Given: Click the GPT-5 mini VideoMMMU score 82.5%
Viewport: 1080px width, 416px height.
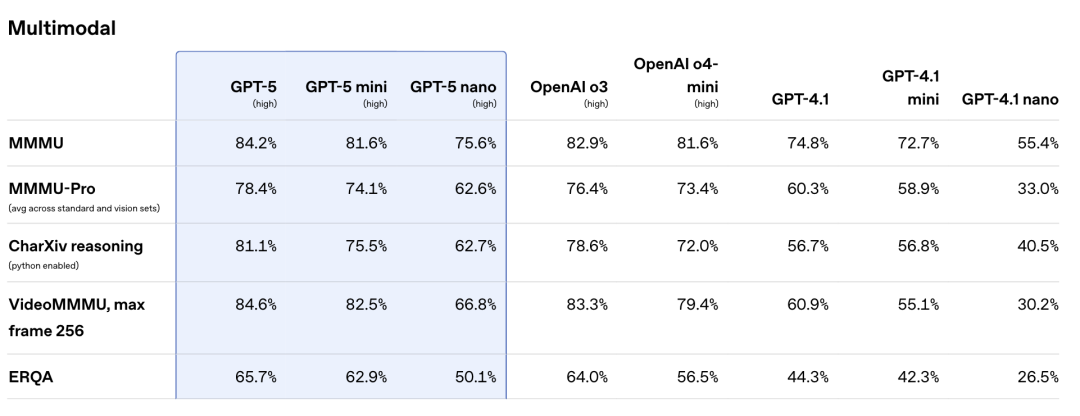Looking at the screenshot, I should [366, 304].
